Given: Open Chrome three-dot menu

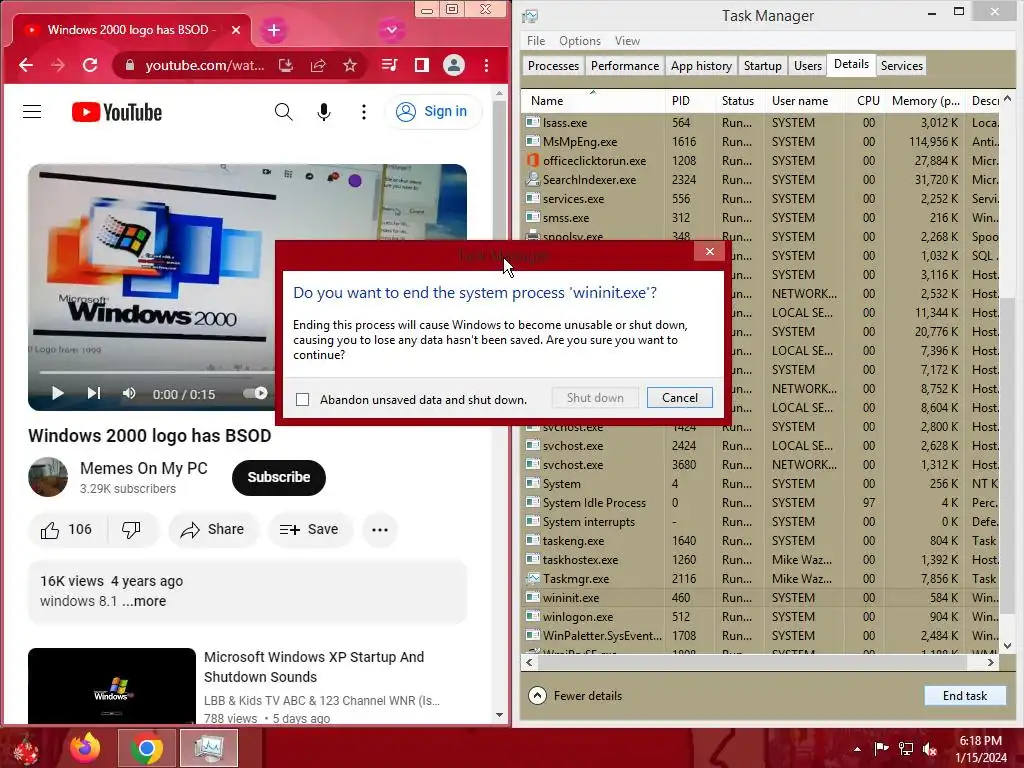Looking at the screenshot, I should [x=486, y=65].
